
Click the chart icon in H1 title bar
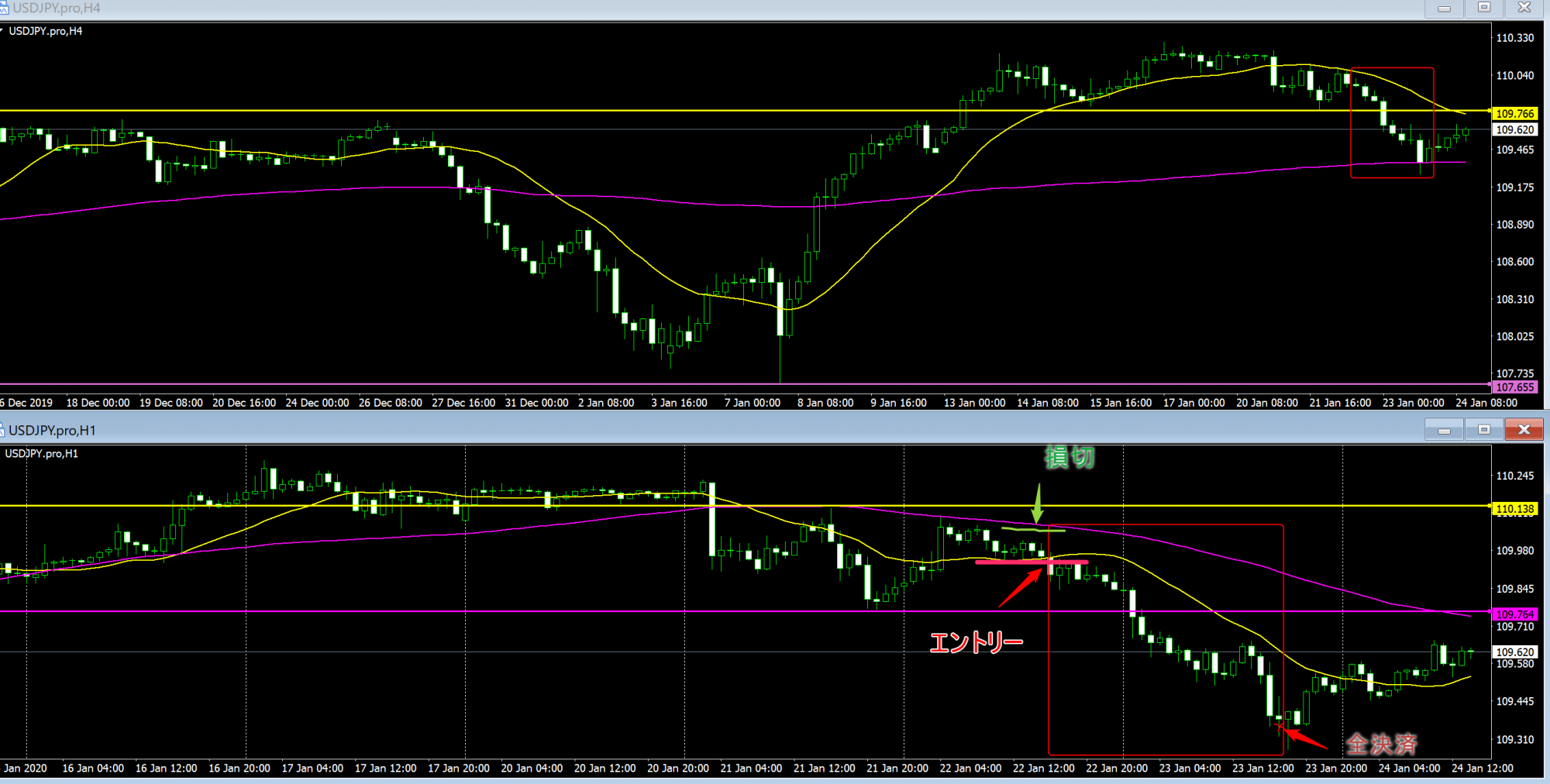tap(3, 430)
